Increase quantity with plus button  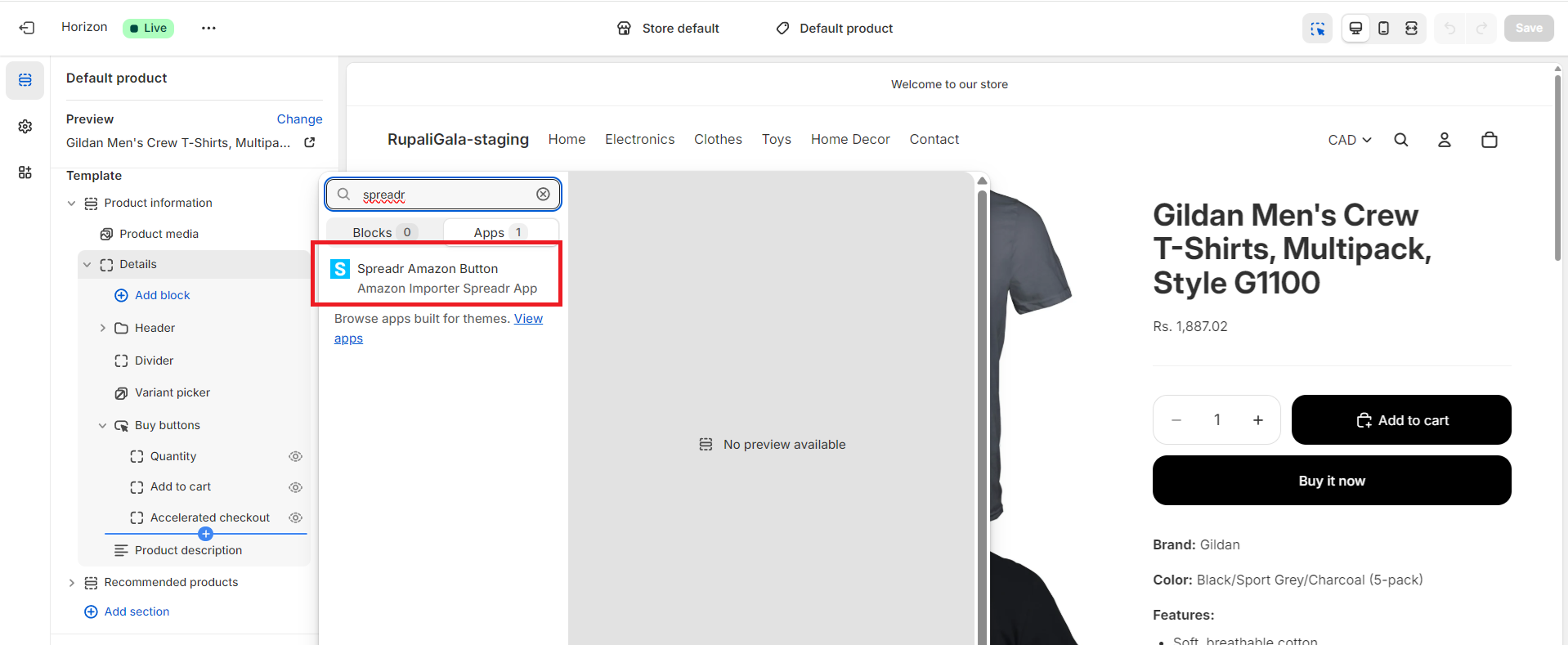[x=1258, y=420]
